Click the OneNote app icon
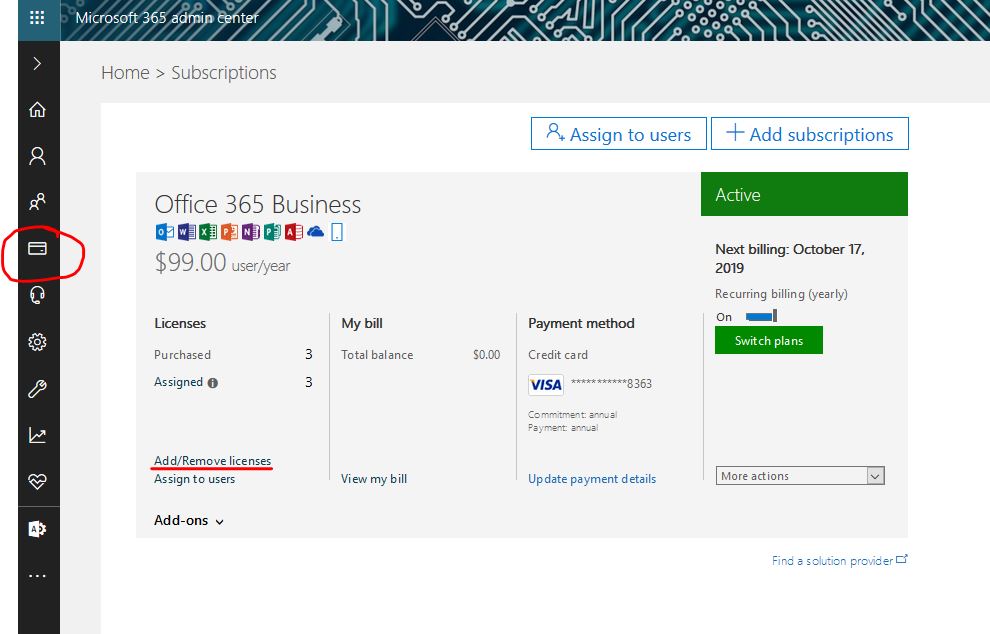The height and width of the screenshot is (634, 990). [x=251, y=232]
